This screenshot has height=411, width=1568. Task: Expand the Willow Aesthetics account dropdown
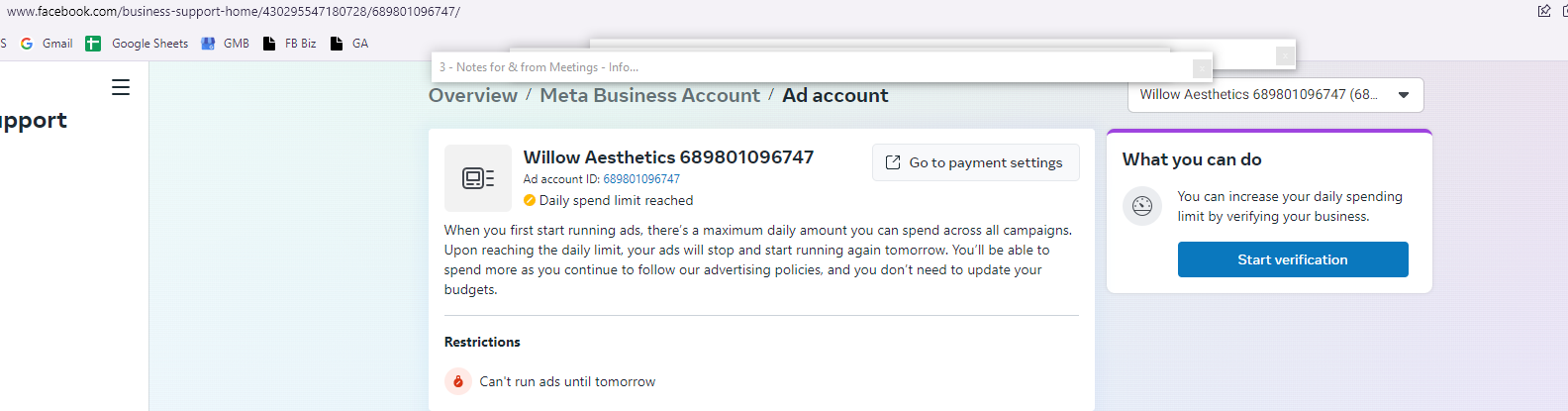pos(1275,95)
